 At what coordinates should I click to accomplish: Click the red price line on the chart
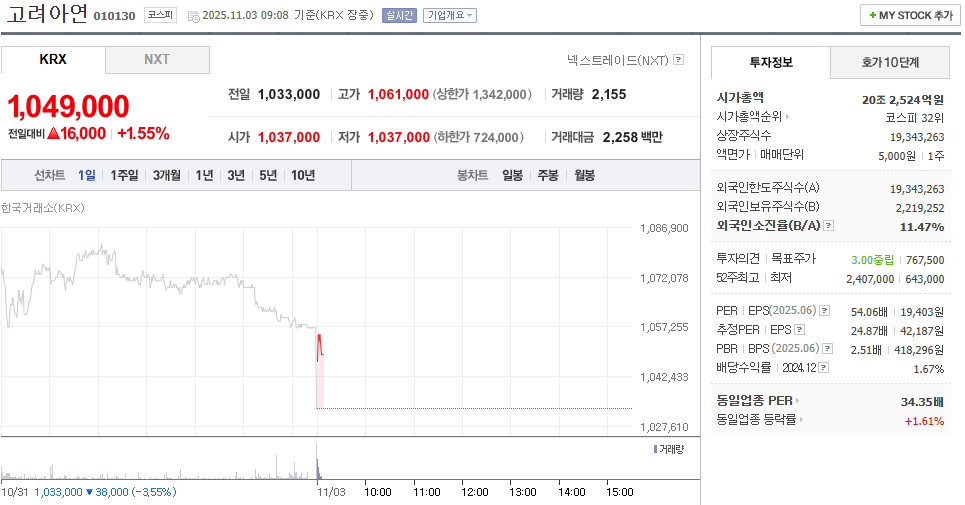click(x=319, y=346)
